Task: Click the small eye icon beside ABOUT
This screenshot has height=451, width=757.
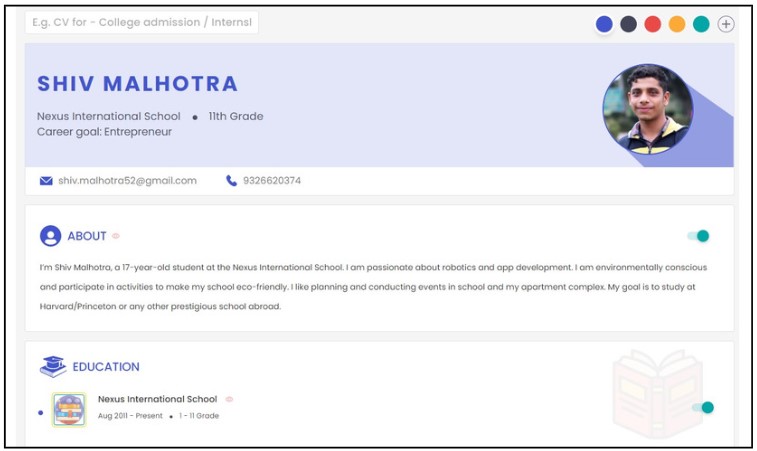Action: click(116, 236)
